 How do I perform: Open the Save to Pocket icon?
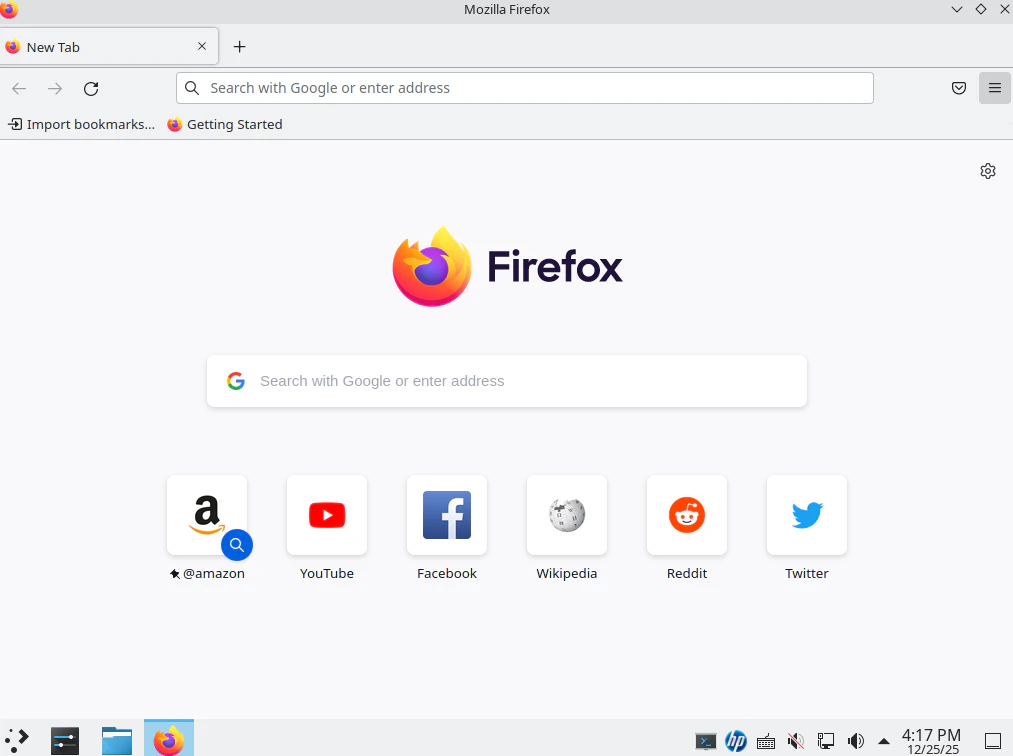coord(959,88)
